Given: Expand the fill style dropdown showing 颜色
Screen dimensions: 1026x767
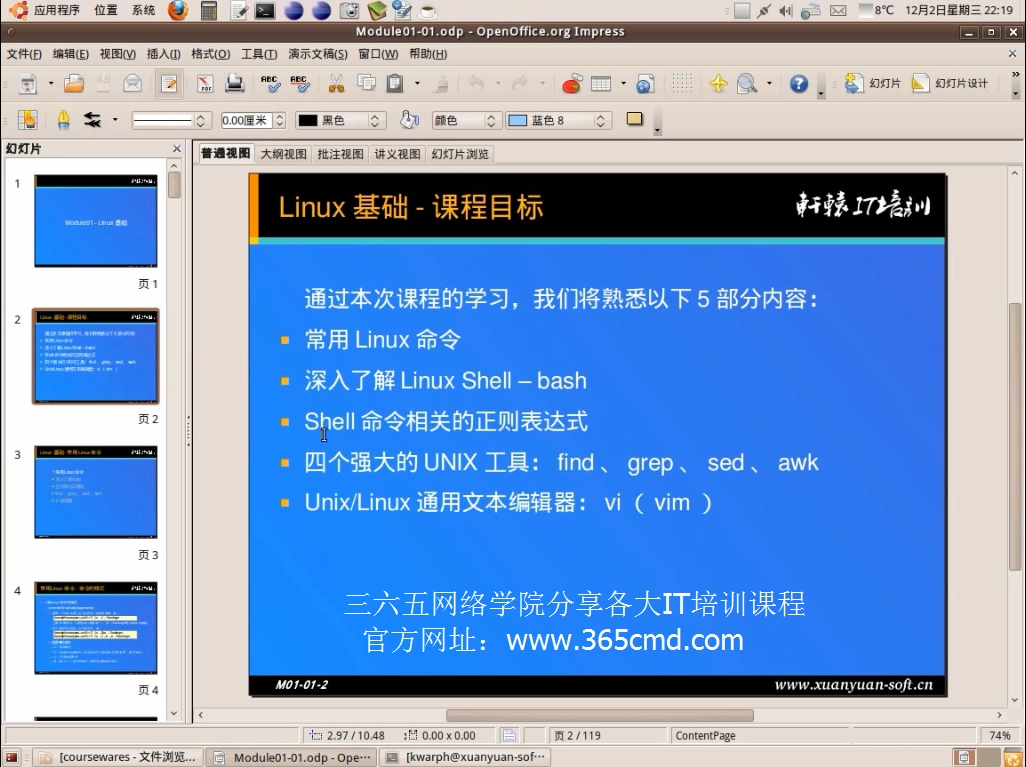Looking at the screenshot, I should [491, 118].
